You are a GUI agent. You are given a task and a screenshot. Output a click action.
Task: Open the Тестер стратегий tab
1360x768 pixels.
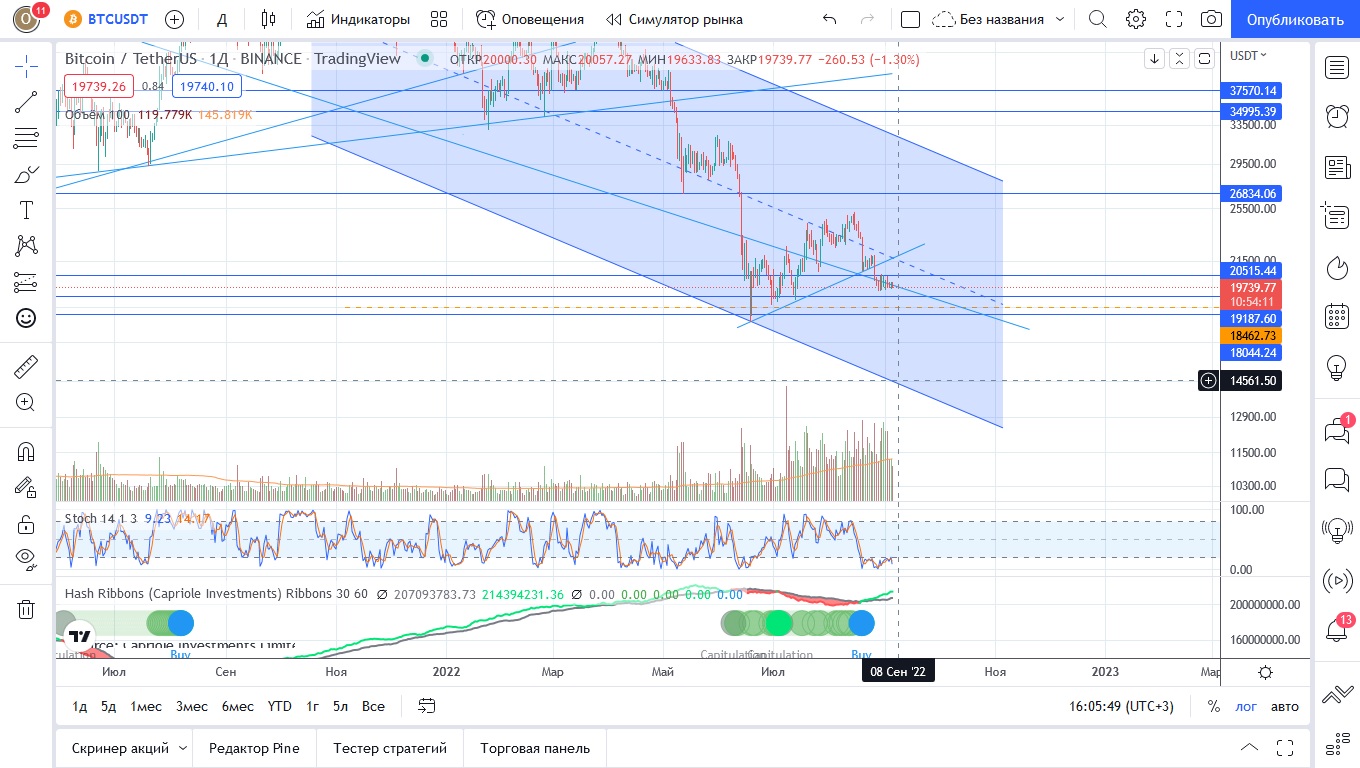[x=390, y=748]
